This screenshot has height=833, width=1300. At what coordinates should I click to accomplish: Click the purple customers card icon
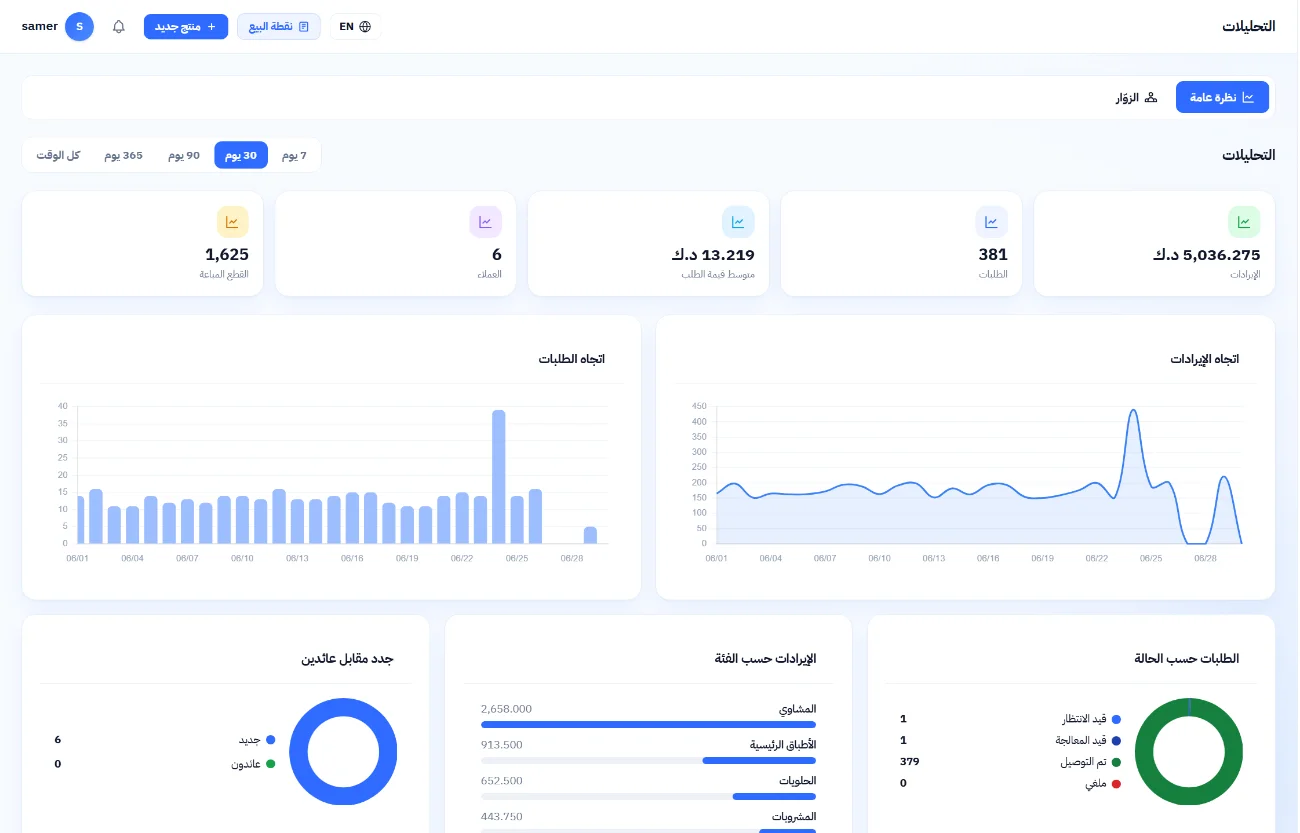pyautogui.click(x=485, y=222)
